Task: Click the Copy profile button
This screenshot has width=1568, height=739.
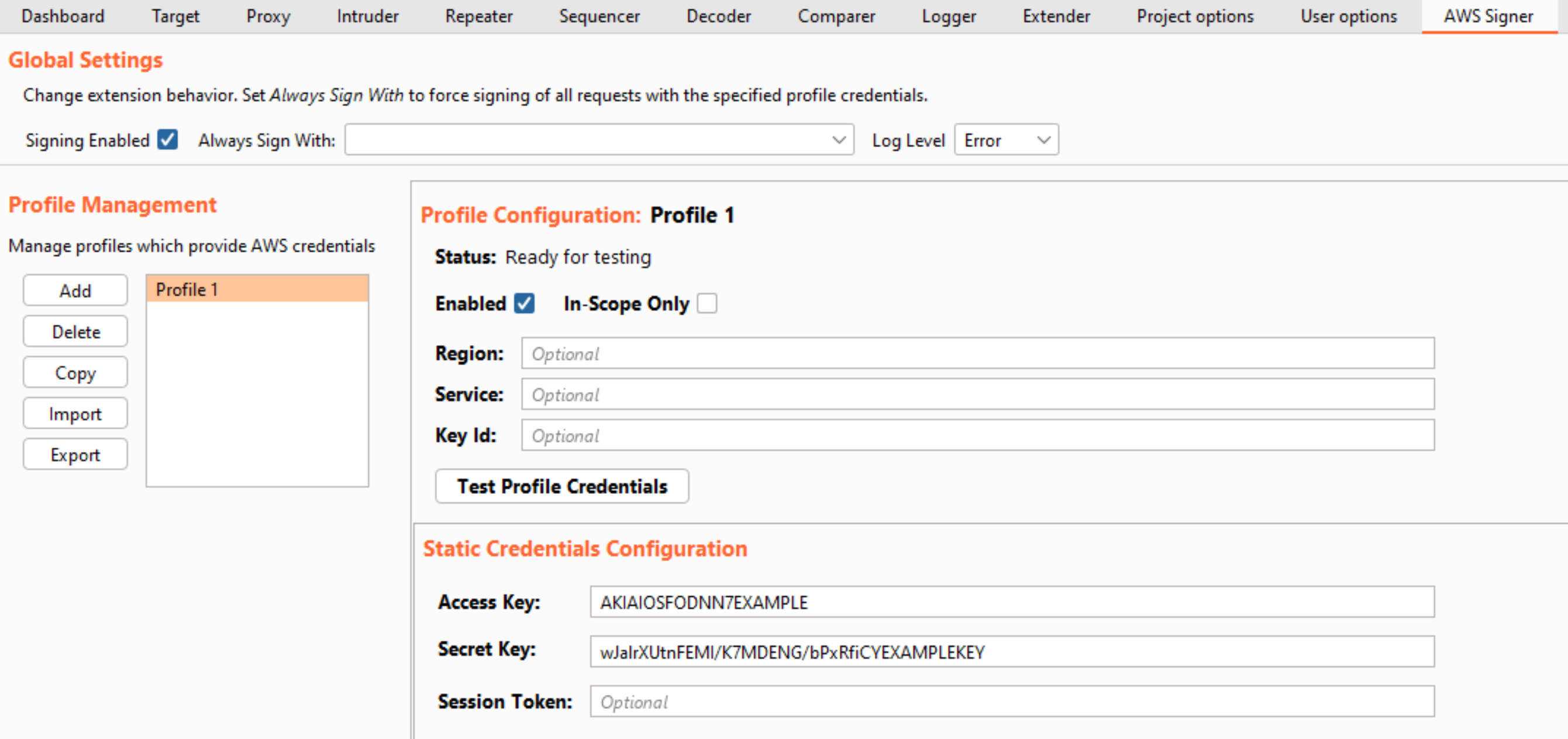Action: [75, 372]
